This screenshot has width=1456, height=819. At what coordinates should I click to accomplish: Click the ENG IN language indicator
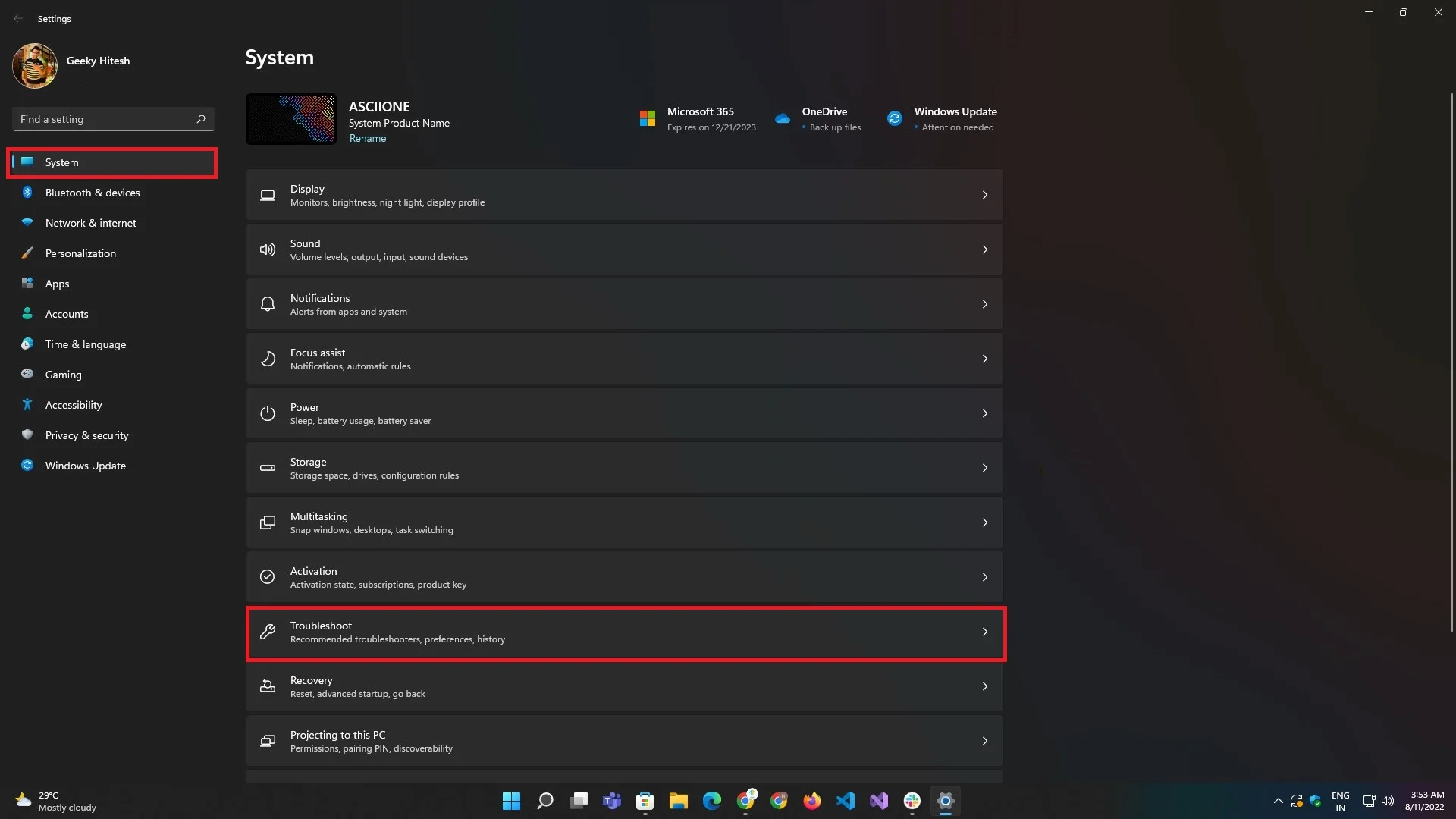(1340, 801)
